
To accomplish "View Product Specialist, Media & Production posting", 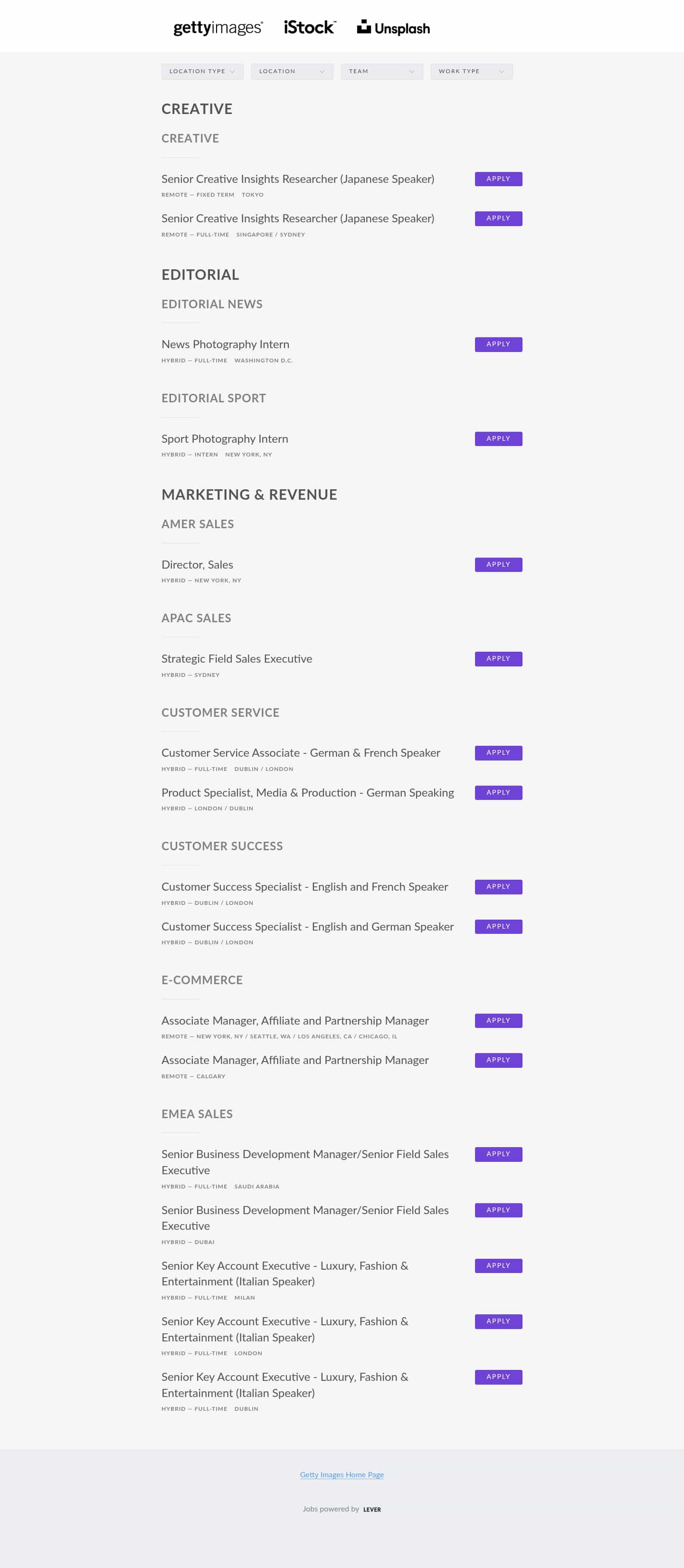I will (x=307, y=792).
